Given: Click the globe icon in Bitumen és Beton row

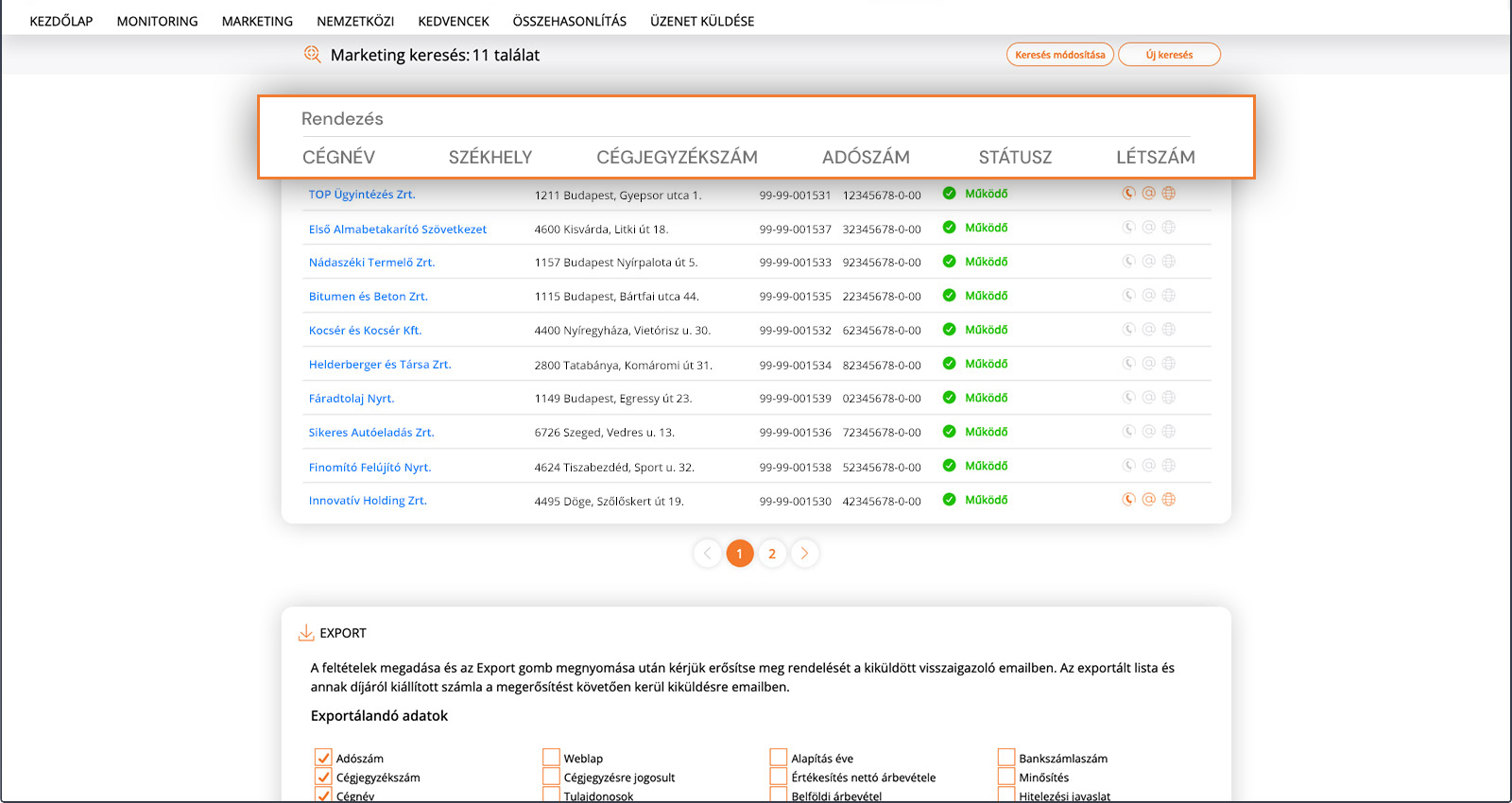Looking at the screenshot, I should [1169, 295].
